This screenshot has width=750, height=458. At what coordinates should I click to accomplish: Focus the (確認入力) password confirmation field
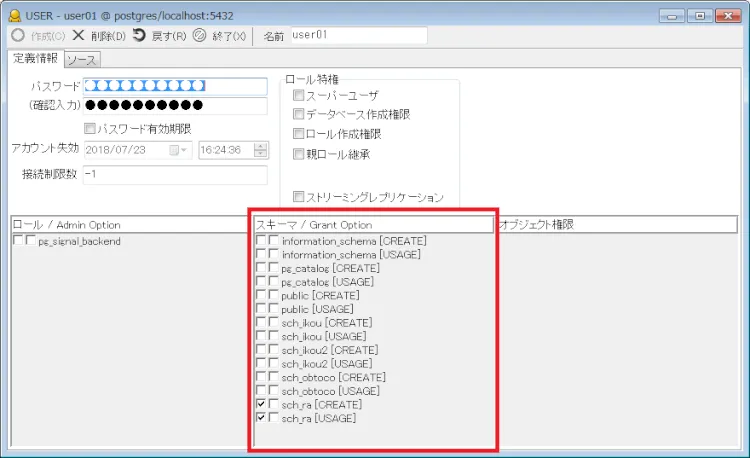pyautogui.click(x=175, y=105)
